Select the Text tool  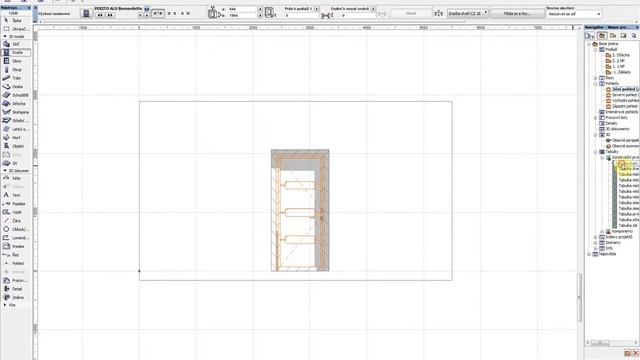click(16, 196)
